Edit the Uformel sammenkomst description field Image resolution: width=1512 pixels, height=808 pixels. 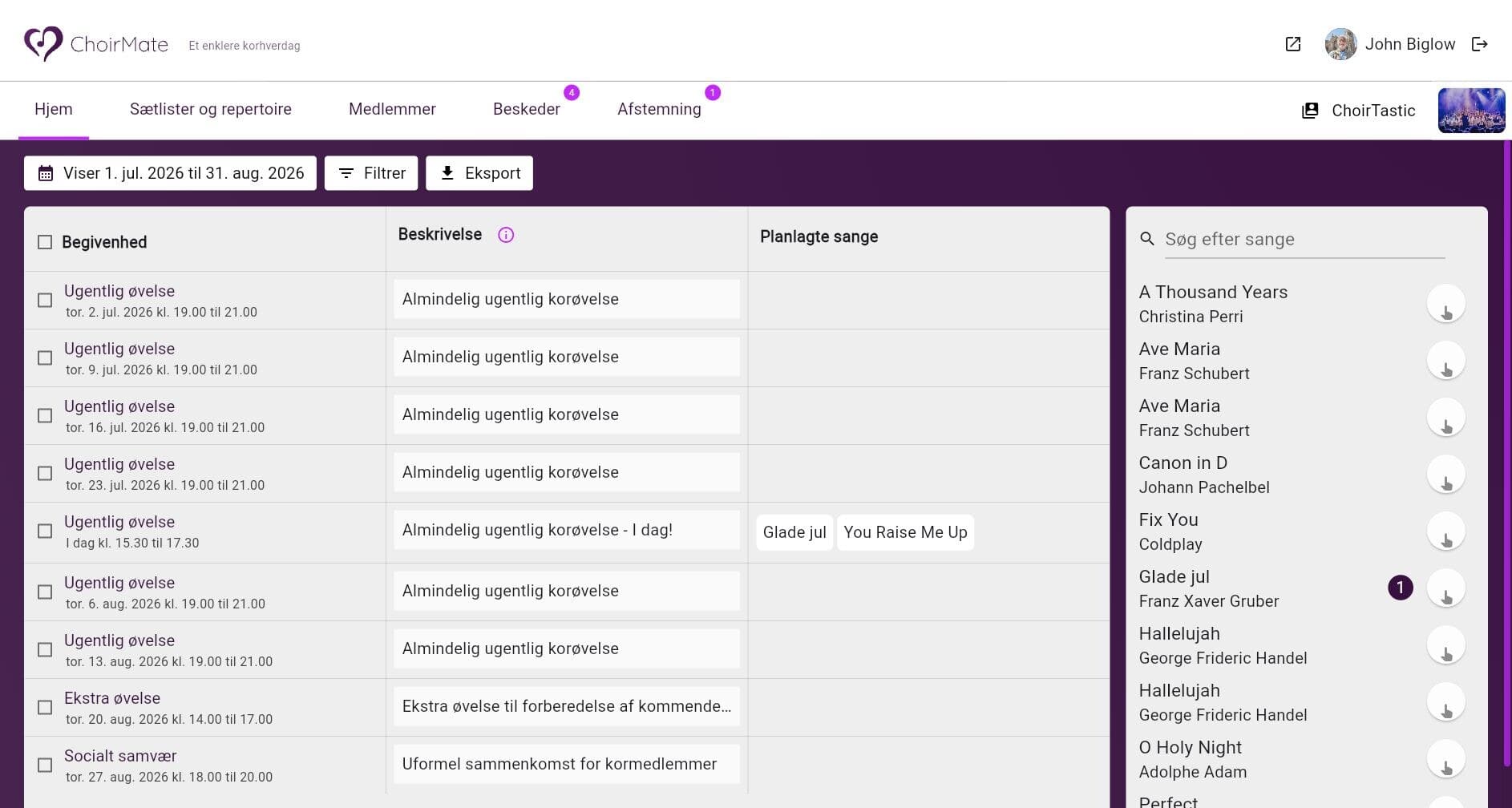[567, 764]
